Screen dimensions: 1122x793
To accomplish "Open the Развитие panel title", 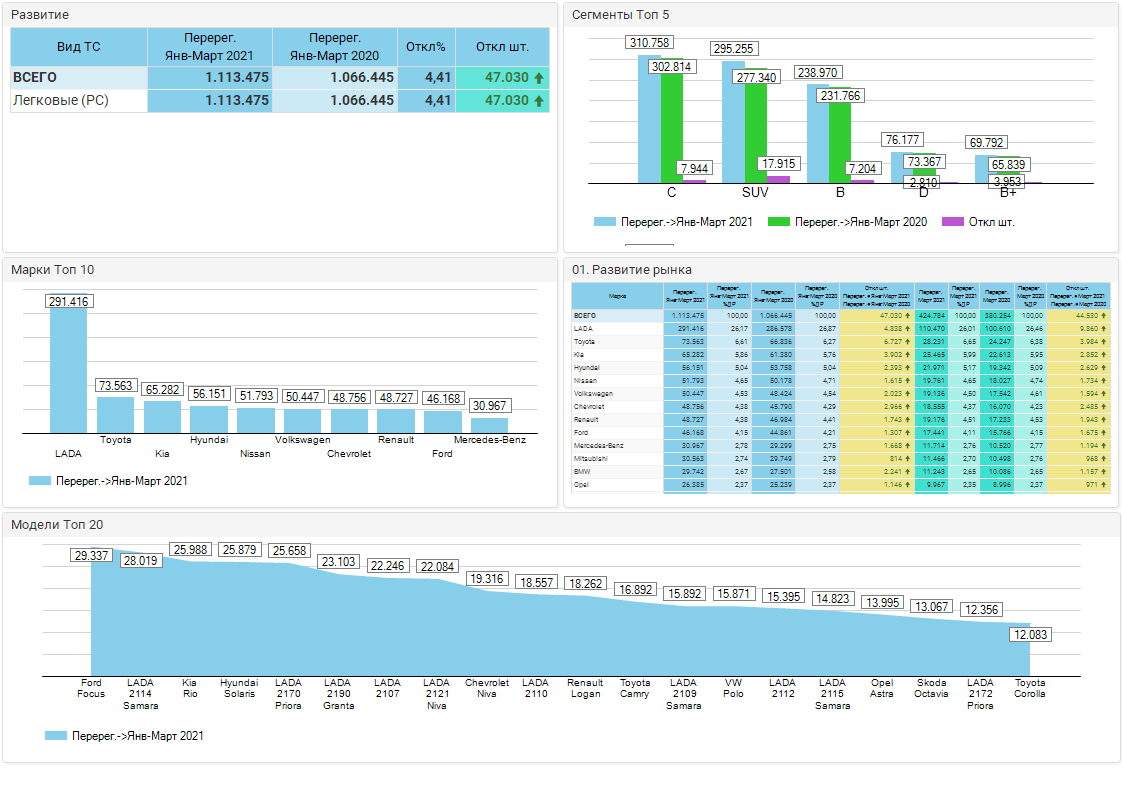I will 40,15.
